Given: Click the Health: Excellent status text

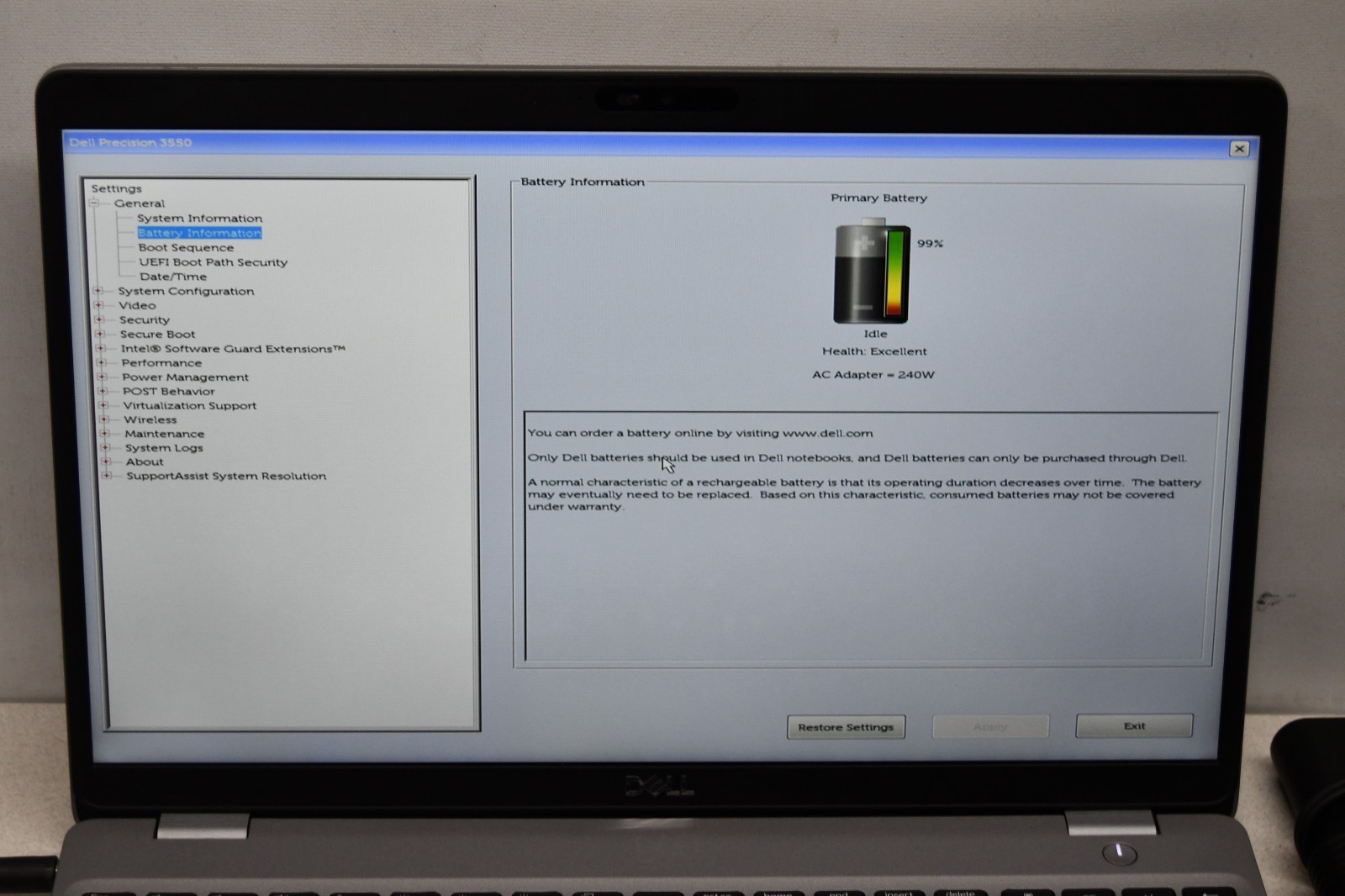Looking at the screenshot, I should pos(874,351).
